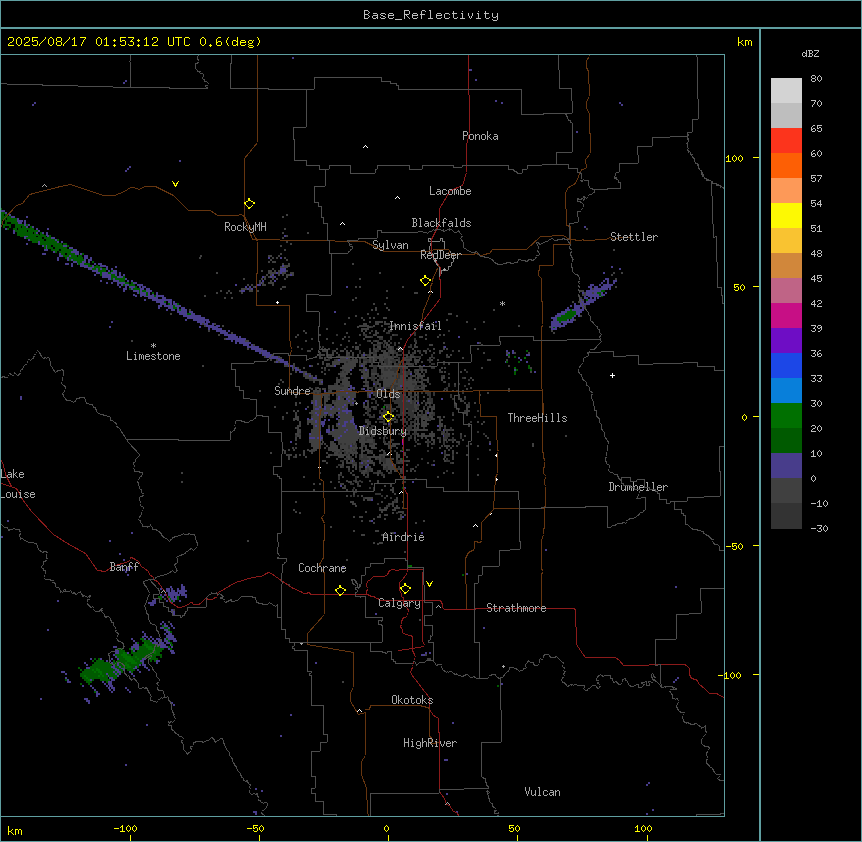Click the Cochrane city label
Screen dimensions: 862x842
(x=322, y=568)
